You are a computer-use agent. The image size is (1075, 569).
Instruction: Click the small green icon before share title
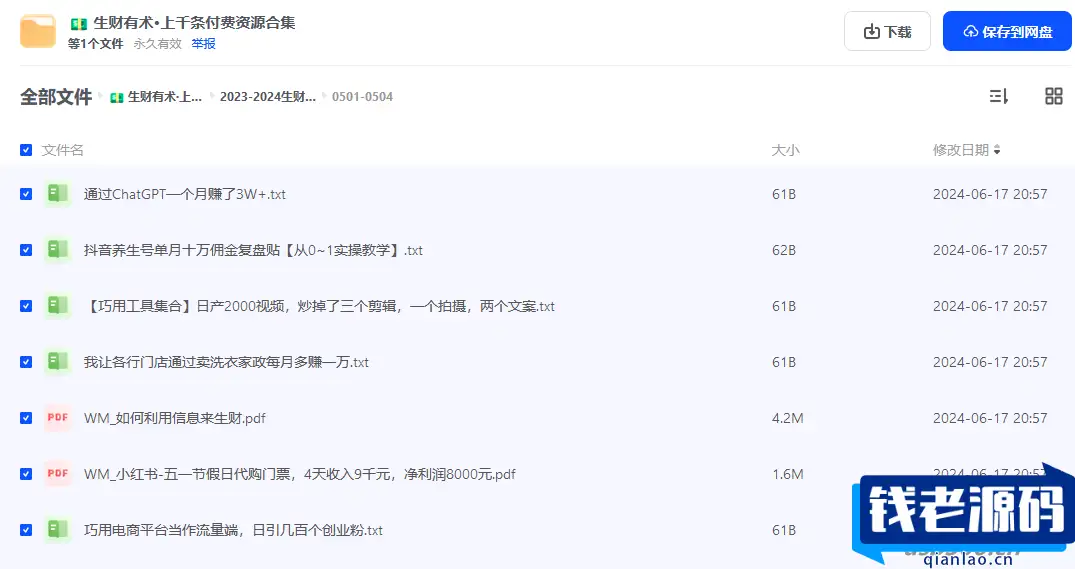tap(79, 23)
